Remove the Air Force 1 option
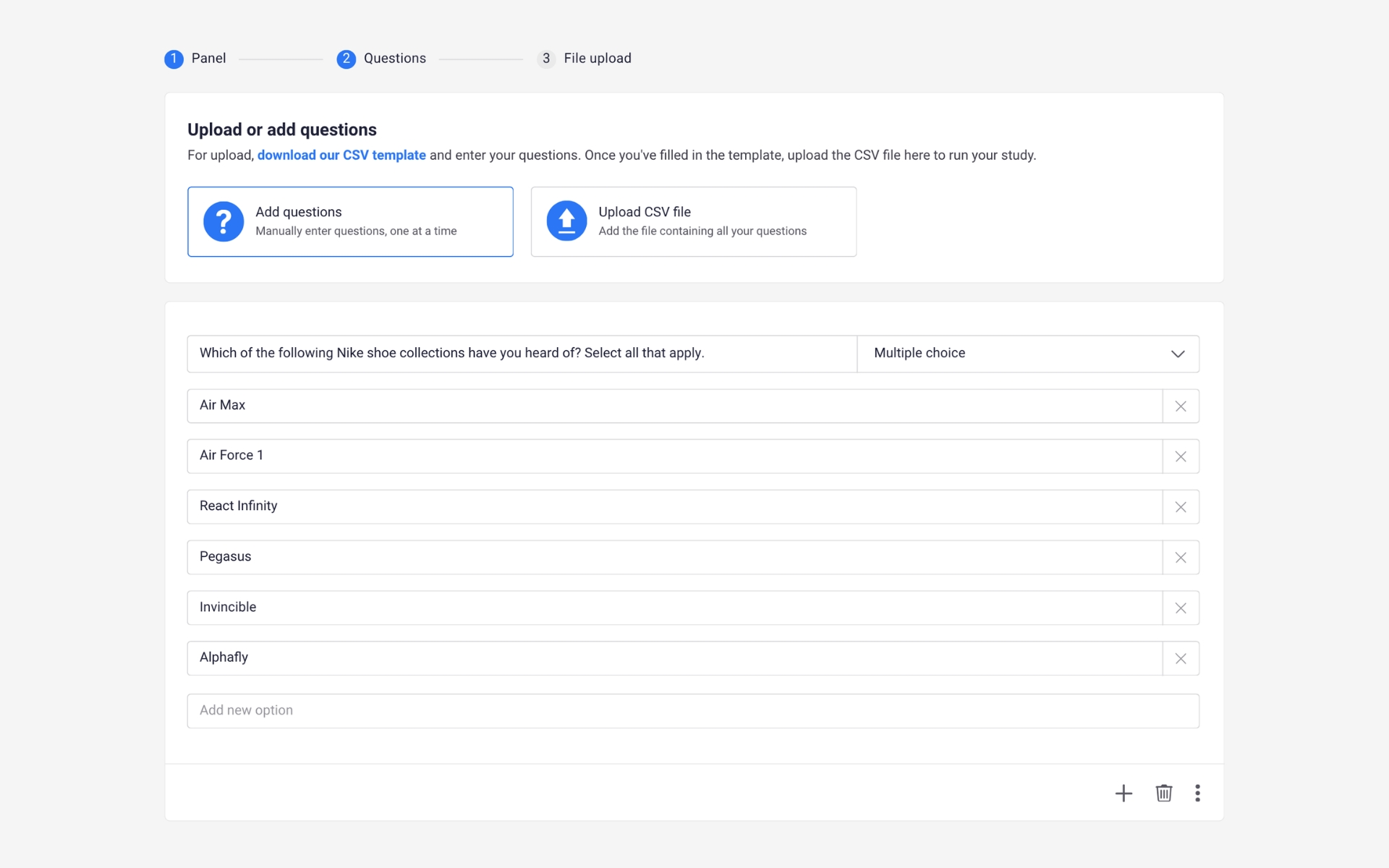 click(1181, 456)
